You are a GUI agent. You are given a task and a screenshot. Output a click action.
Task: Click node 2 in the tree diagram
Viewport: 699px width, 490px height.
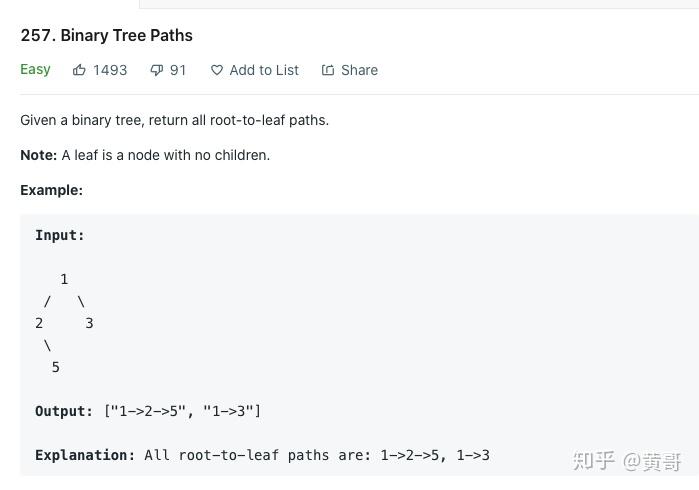click(39, 323)
